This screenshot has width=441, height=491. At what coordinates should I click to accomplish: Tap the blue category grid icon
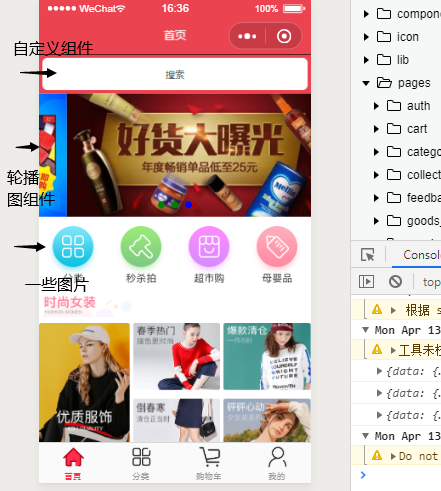coord(73,247)
